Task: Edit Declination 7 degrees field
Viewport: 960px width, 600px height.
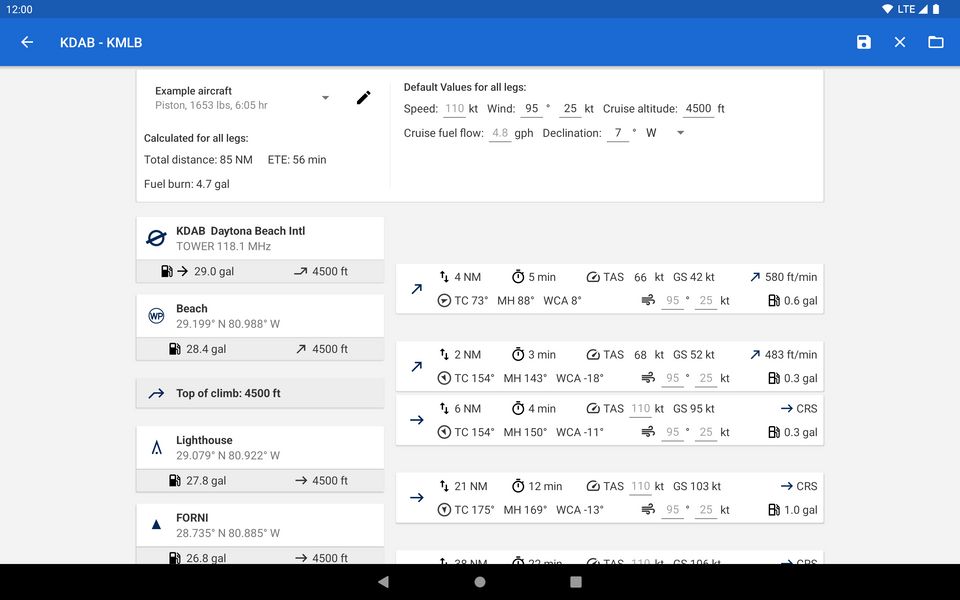Action: [618, 133]
